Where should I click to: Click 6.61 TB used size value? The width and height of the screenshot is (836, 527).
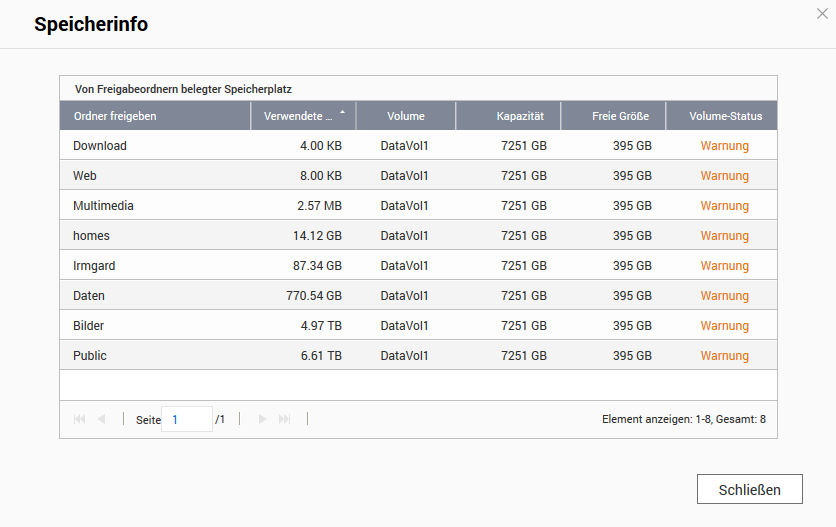pyautogui.click(x=321, y=355)
